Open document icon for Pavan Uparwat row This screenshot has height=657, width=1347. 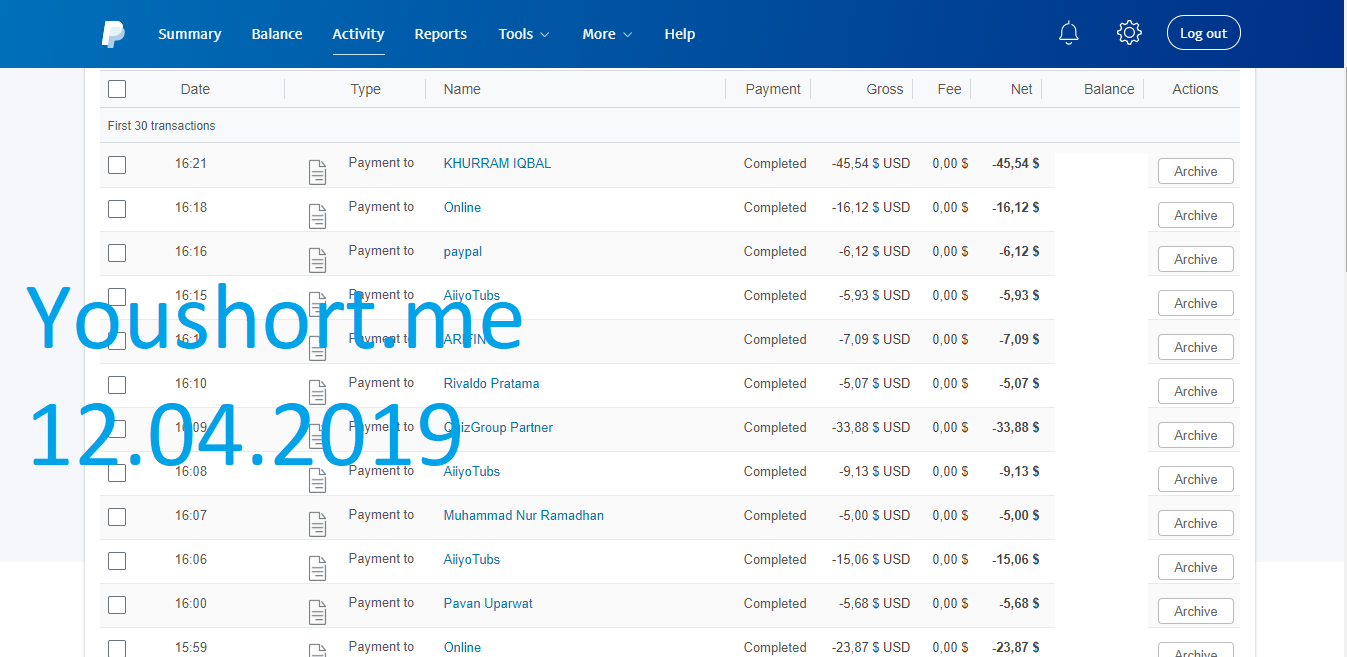click(x=317, y=612)
